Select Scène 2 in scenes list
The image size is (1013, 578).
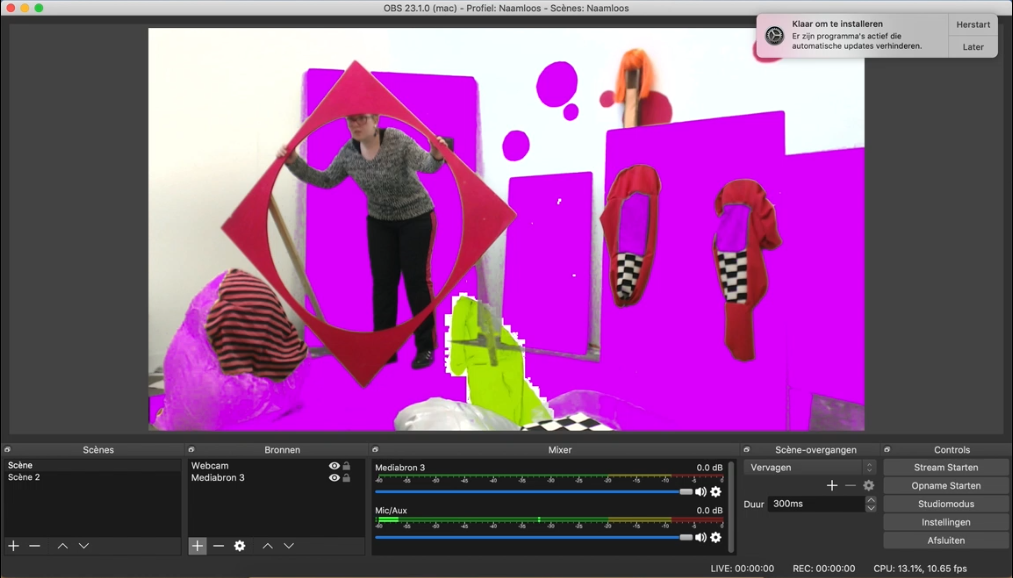[25, 478]
